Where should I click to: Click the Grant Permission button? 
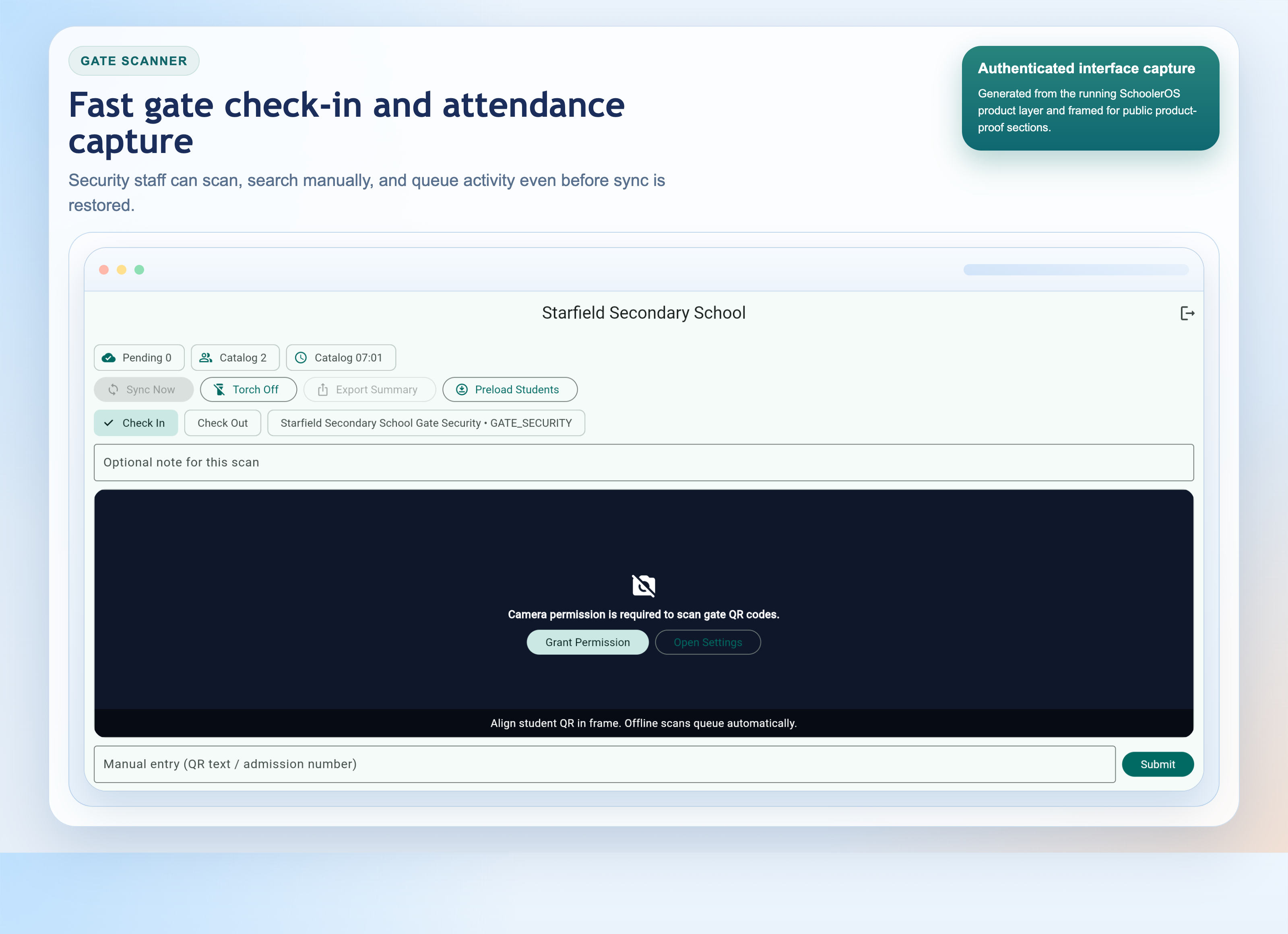[x=587, y=642]
